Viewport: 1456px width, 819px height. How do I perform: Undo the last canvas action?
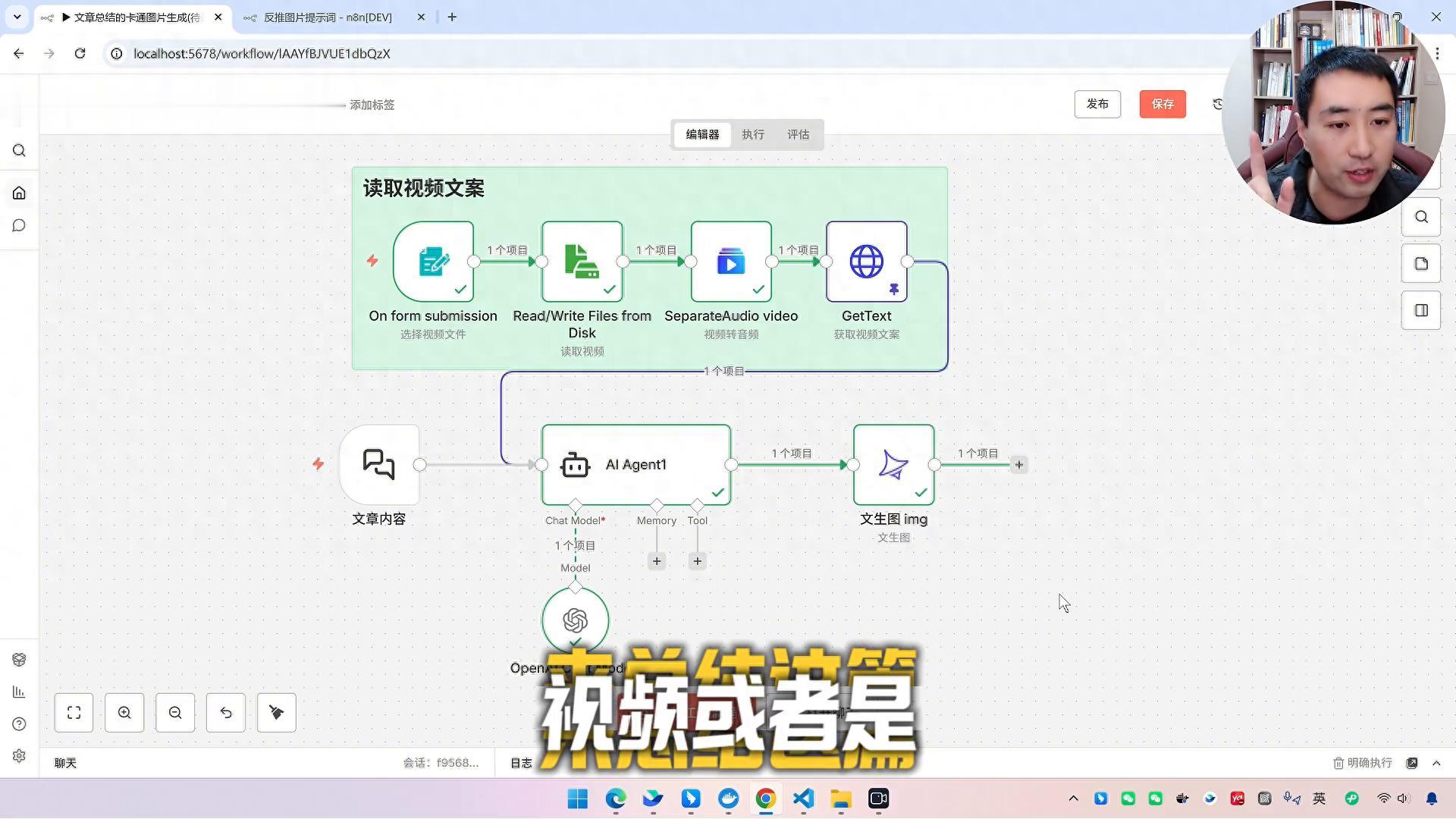(x=226, y=713)
